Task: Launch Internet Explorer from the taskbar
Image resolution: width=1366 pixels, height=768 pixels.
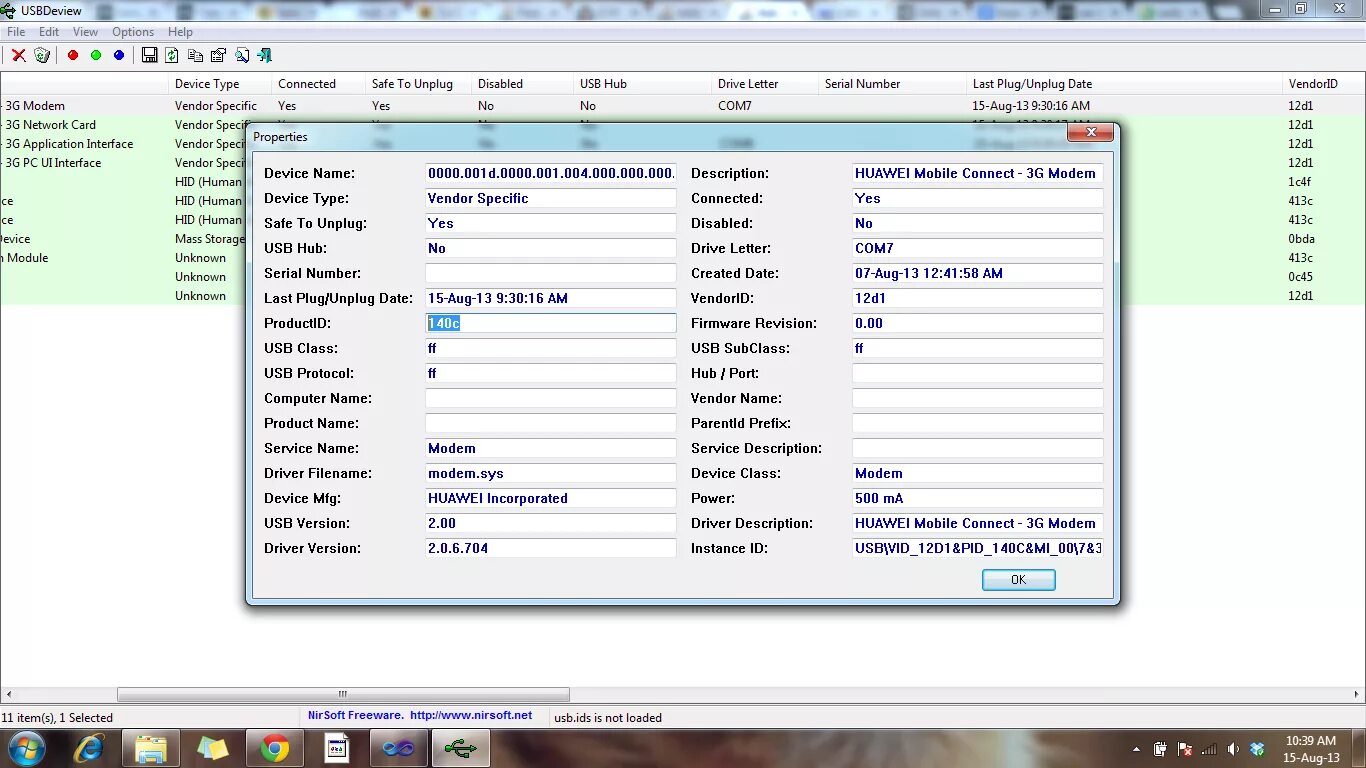Action: (89, 748)
